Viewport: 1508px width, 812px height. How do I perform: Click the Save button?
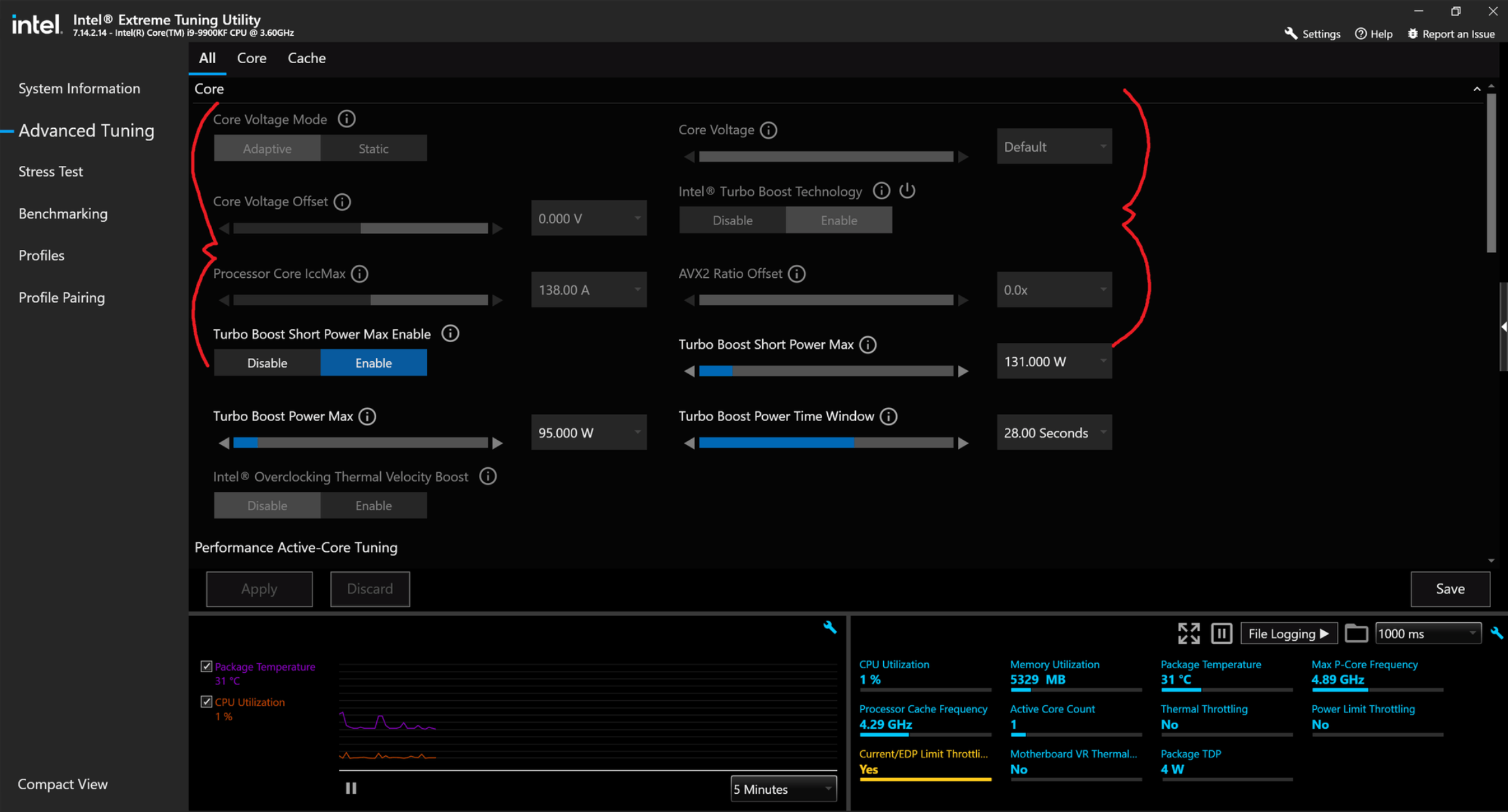pyautogui.click(x=1449, y=589)
